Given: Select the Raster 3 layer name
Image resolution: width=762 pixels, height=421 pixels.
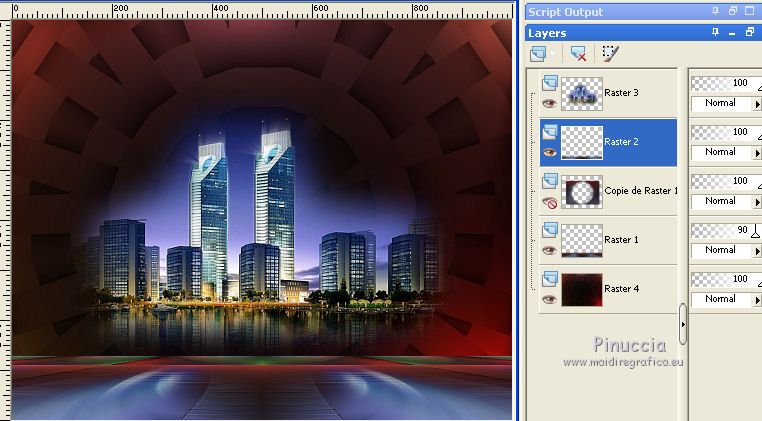Looking at the screenshot, I should click(621, 93).
